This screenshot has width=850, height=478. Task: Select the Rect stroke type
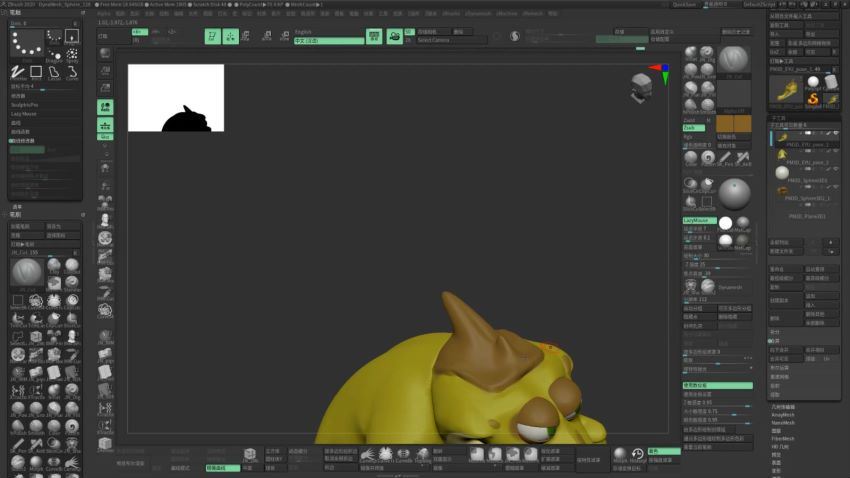tap(36, 72)
